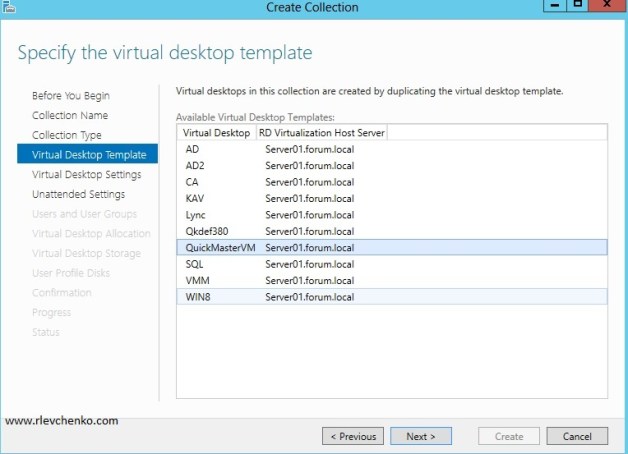Select the Qkdef380 virtual desktop row
This screenshot has width=628, height=454.
[x=392, y=231]
